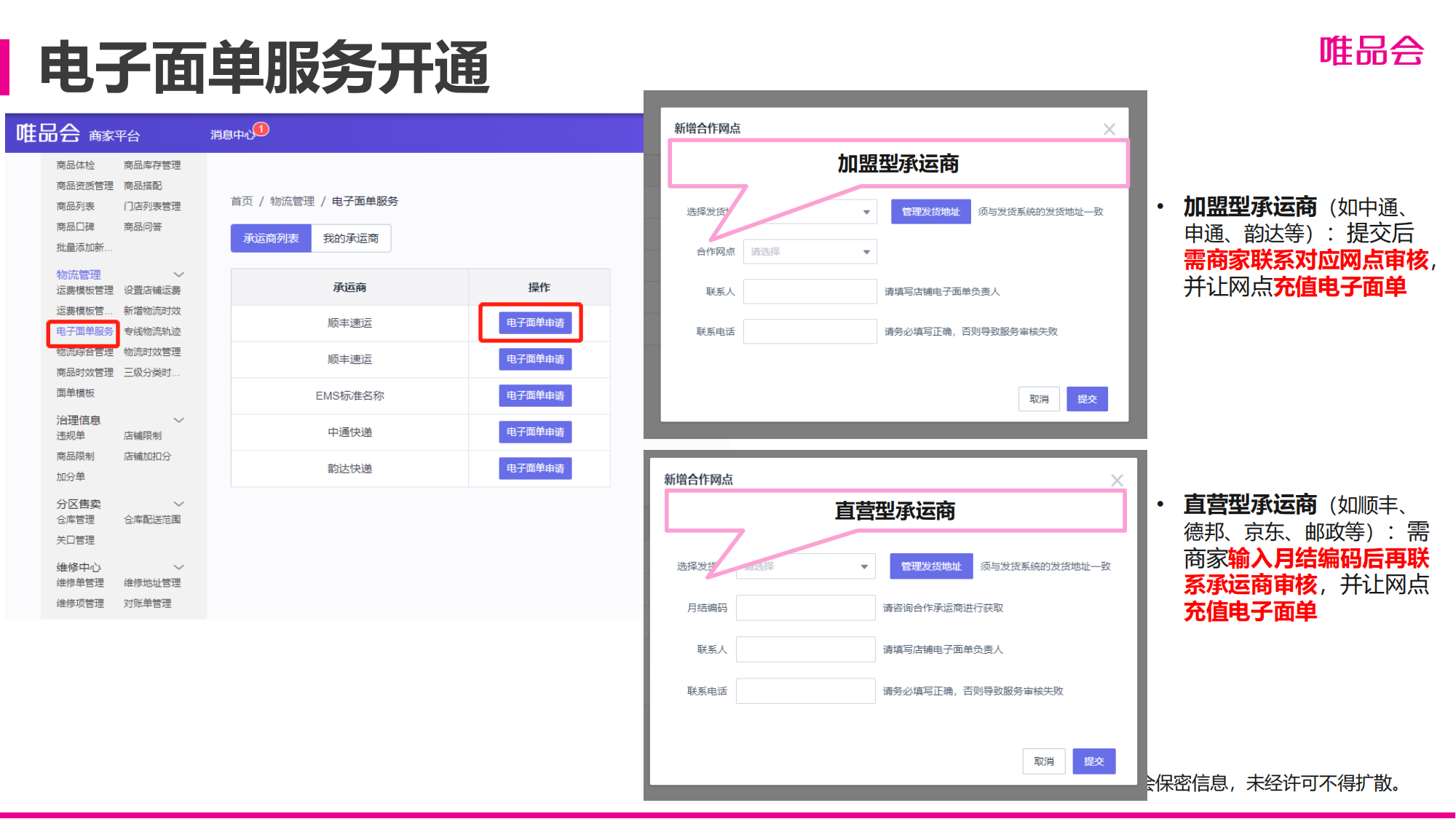Screen dimensions: 1456x819
Task: Open 商品体检 in the sidebar
Action: pyautogui.click(x=76, y=165)
